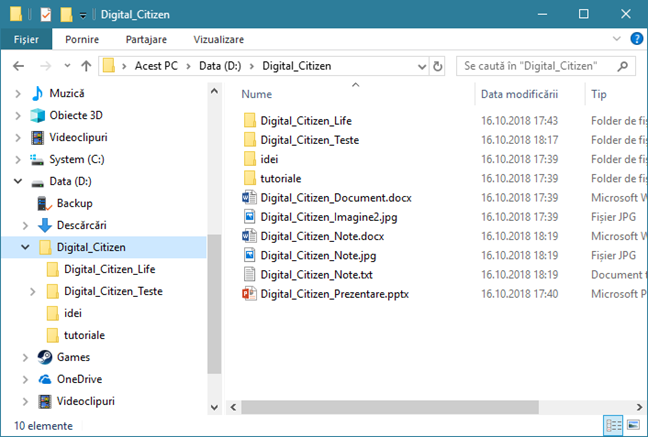Refresh the Digital_Citizen folder view

click(437, 67)
